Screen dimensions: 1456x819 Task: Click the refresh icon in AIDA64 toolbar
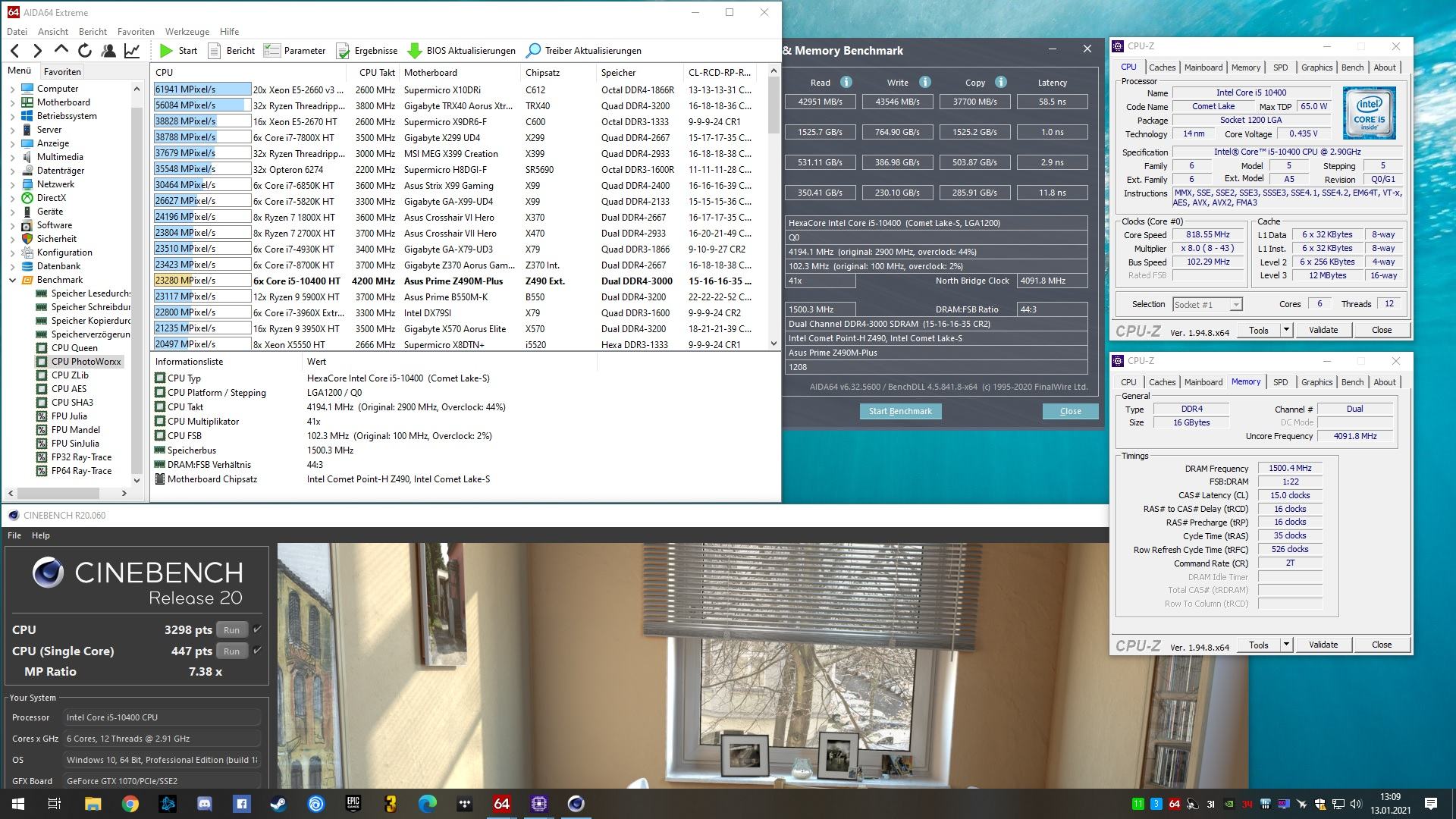[85, 51]
